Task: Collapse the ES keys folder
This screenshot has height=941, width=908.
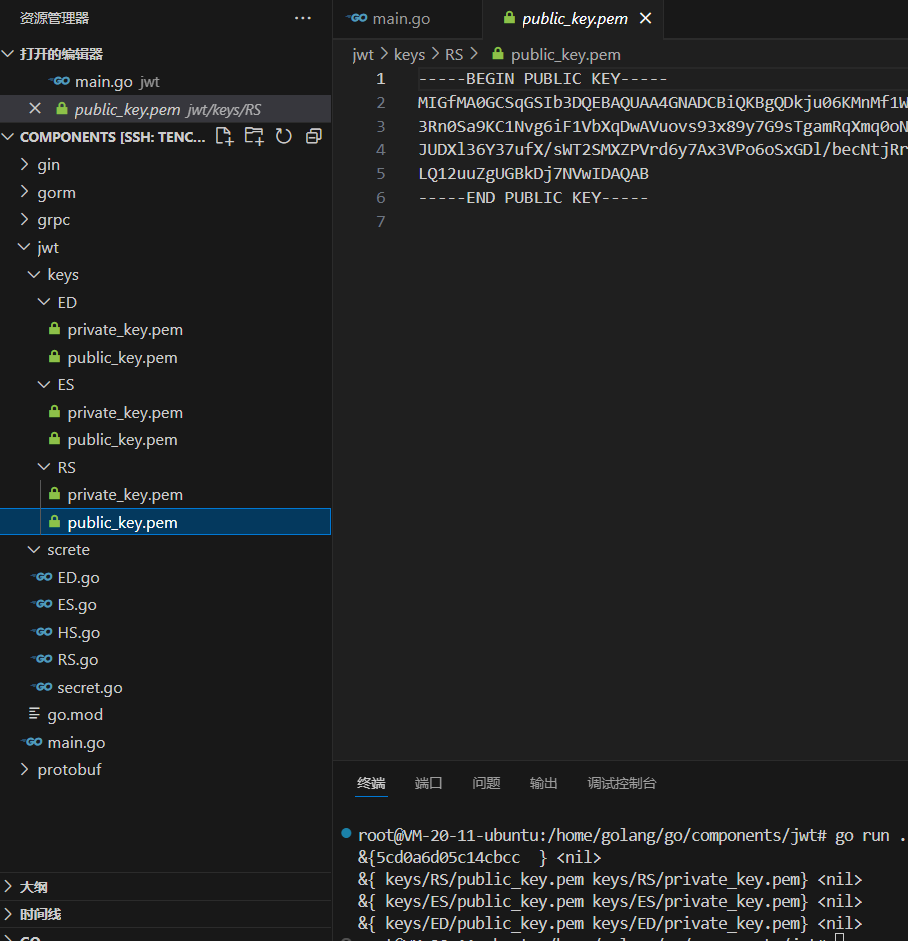Action: 44,385
